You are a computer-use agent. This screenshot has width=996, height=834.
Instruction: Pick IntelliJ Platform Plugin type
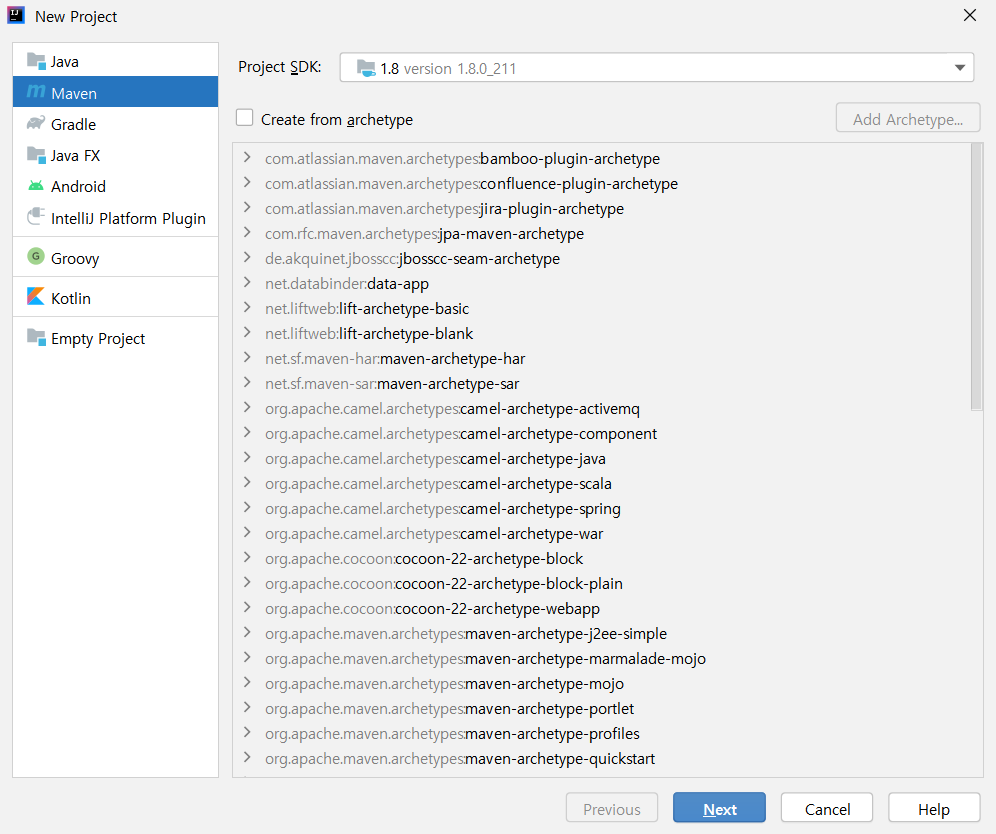[115, 218]
